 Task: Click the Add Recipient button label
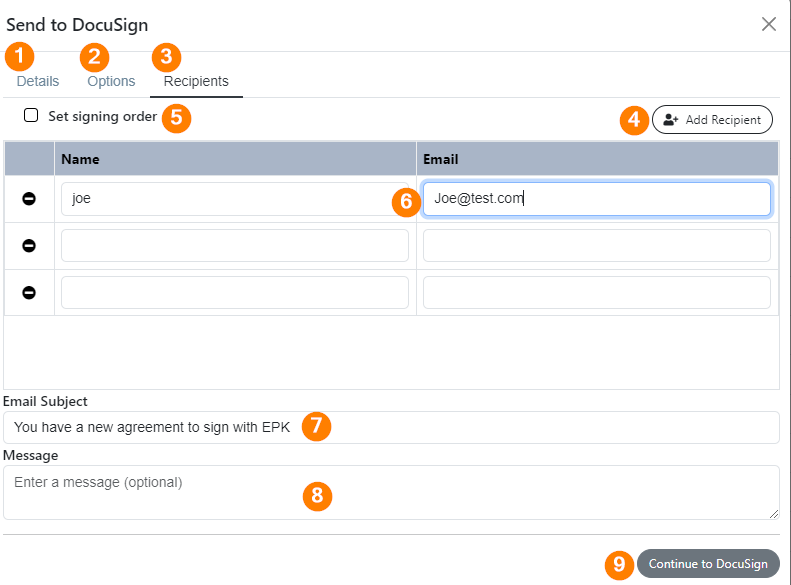[x=723, y=120]
